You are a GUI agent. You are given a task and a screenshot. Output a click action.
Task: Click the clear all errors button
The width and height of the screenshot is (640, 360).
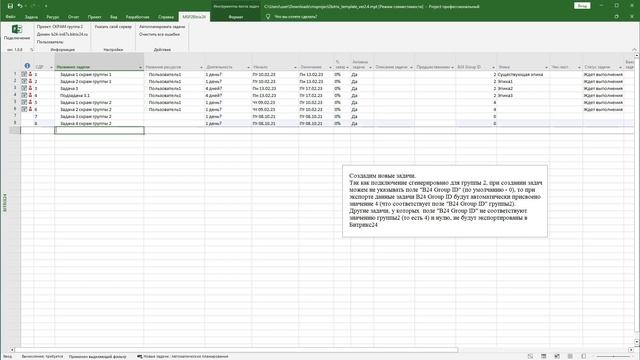point(159,34)
